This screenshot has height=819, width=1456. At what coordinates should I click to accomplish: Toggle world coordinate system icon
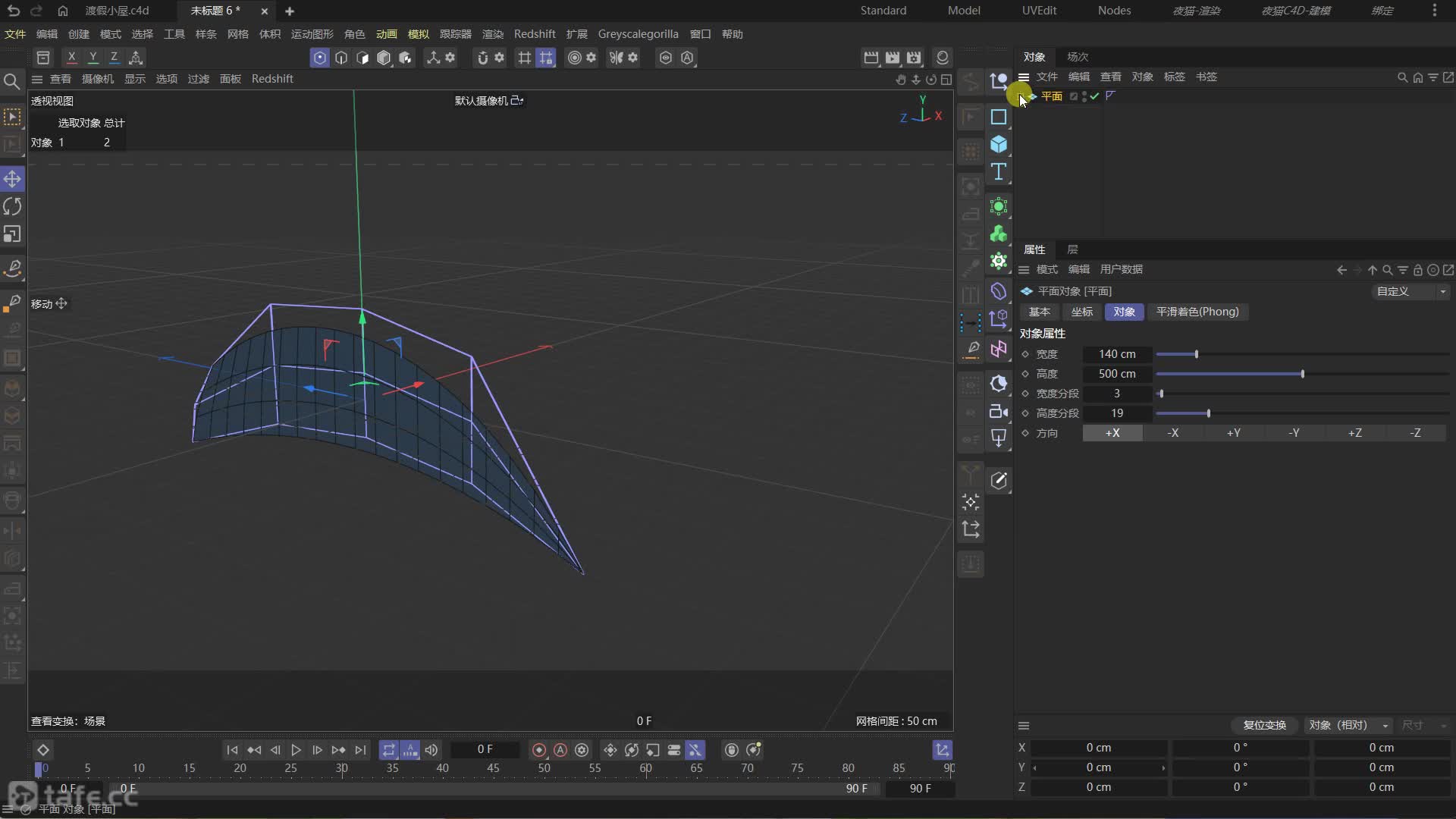[136, 57]
